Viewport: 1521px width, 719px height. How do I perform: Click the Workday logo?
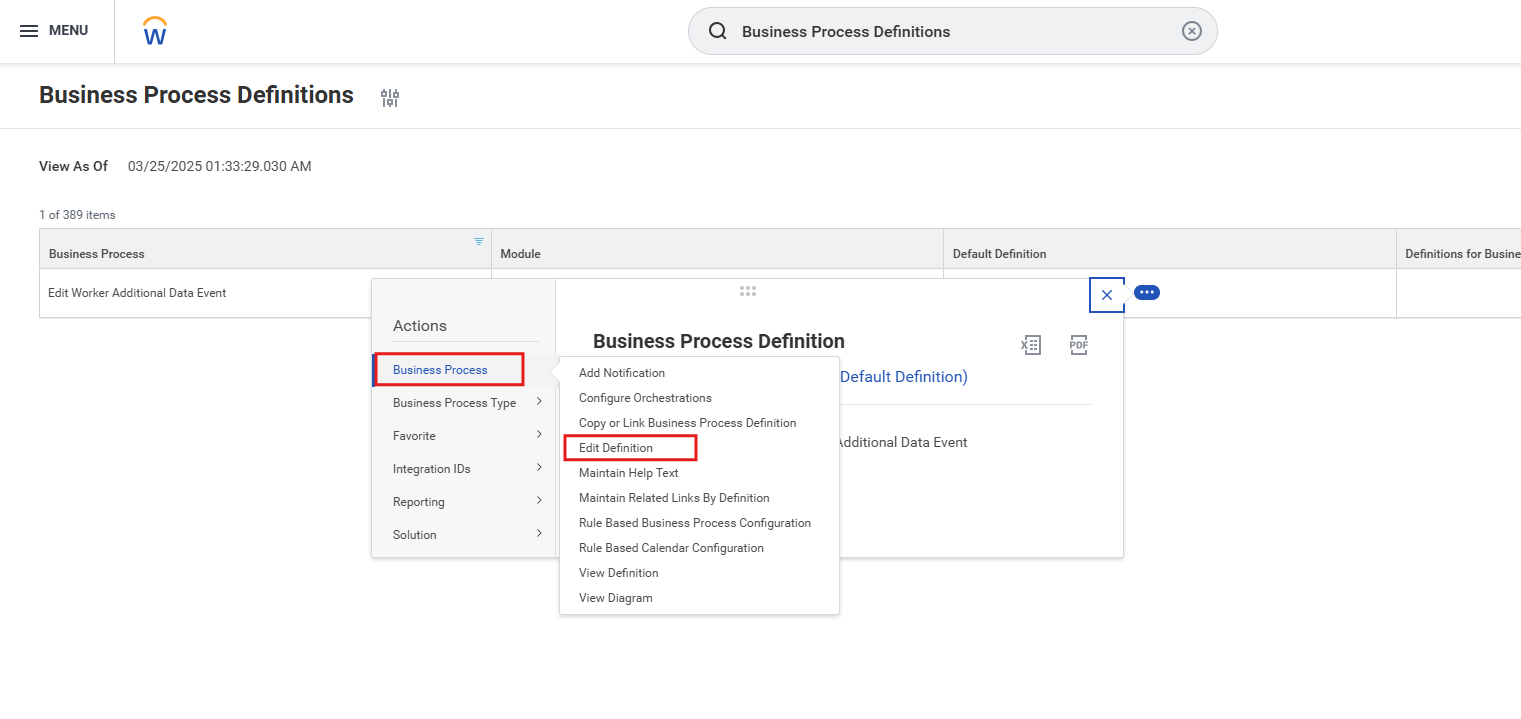[155, 31]
